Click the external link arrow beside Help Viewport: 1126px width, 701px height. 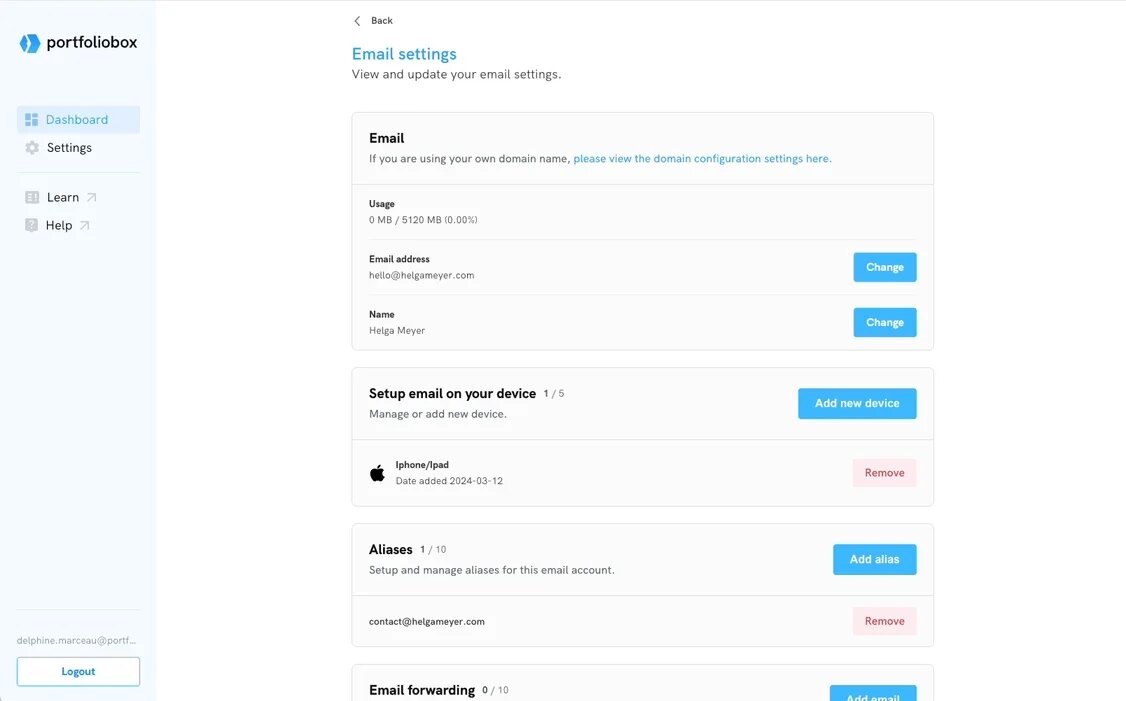click(x=85, y=226)
